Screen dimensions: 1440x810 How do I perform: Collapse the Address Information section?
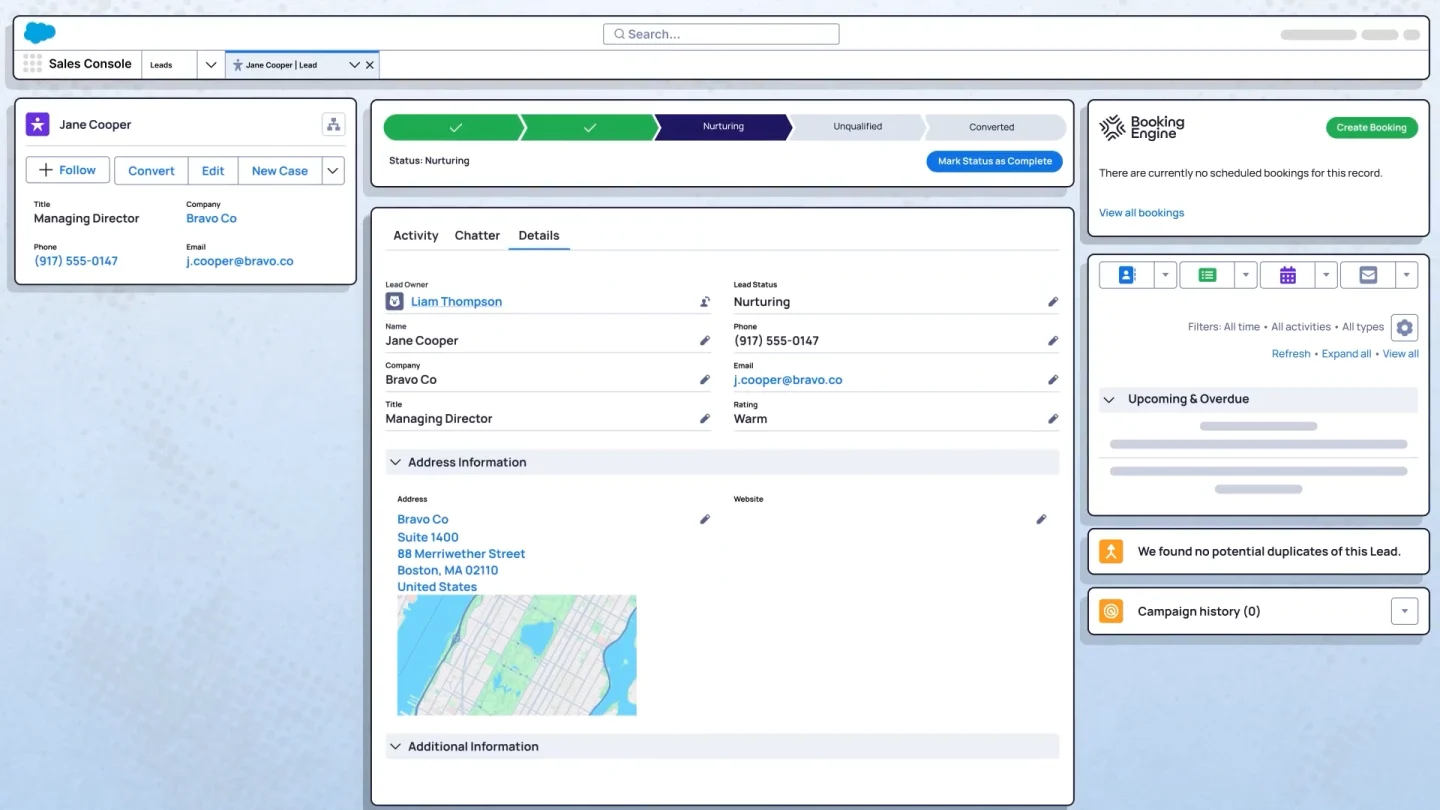[x=396, y=462]
